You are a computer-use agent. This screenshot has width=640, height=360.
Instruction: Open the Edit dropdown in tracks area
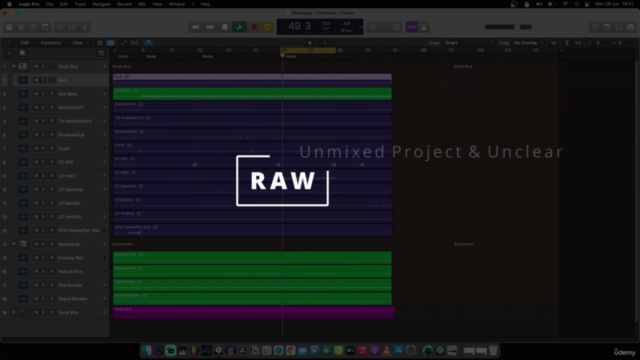tap(27, 43)
